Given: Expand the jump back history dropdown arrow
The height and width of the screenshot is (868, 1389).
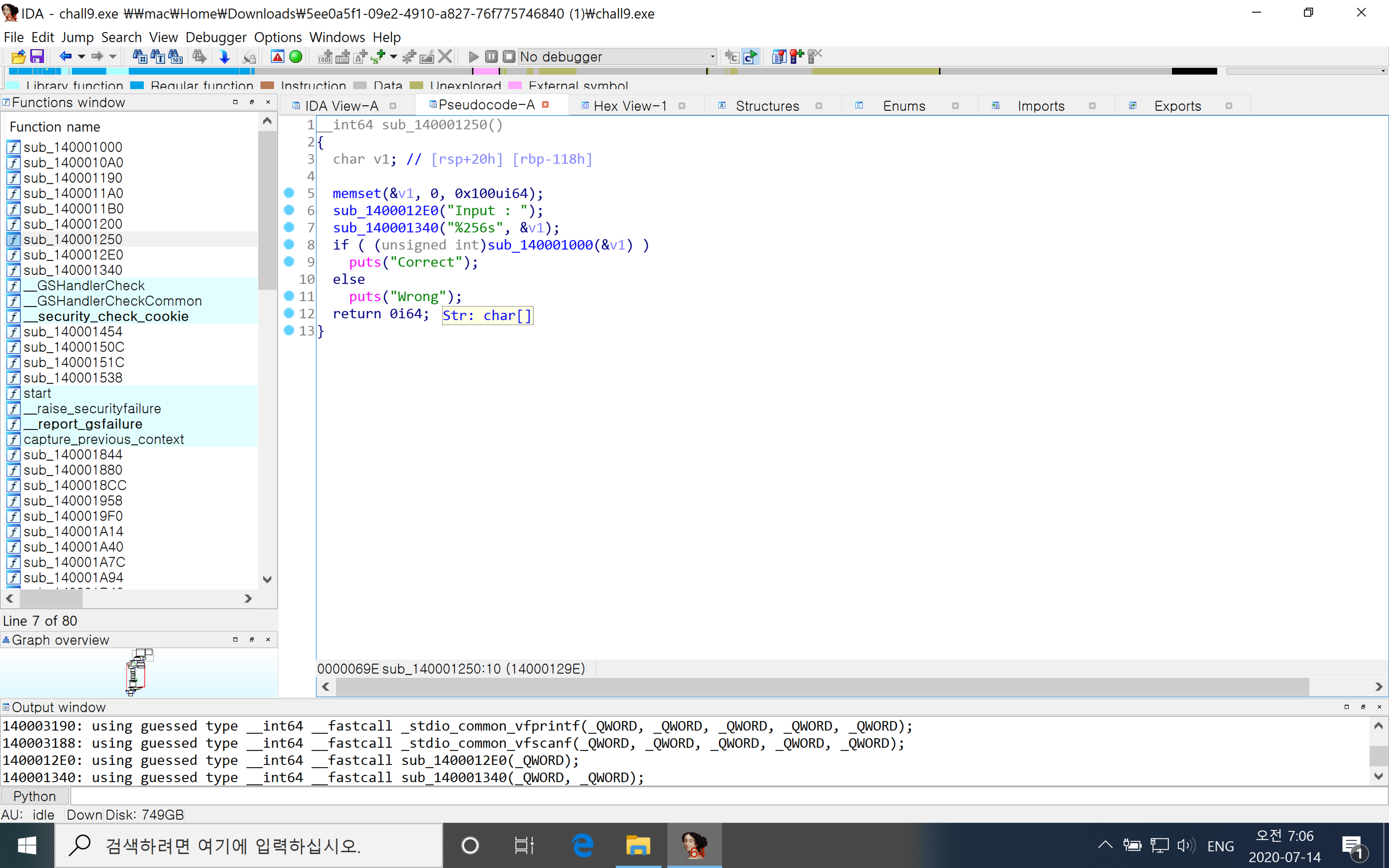Looking at the screenshot, I should [x=81, y=56].
